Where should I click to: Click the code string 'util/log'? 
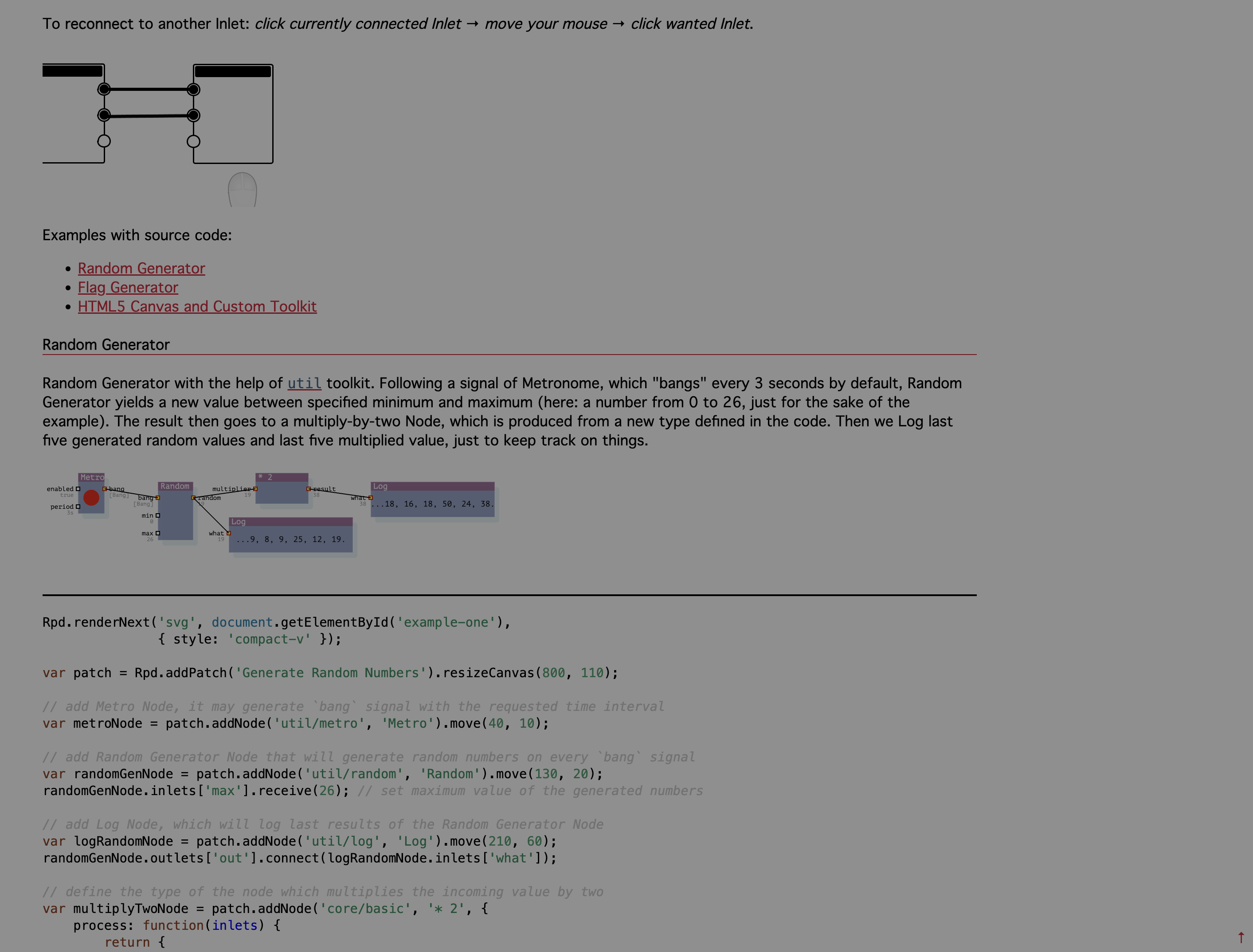342,842
